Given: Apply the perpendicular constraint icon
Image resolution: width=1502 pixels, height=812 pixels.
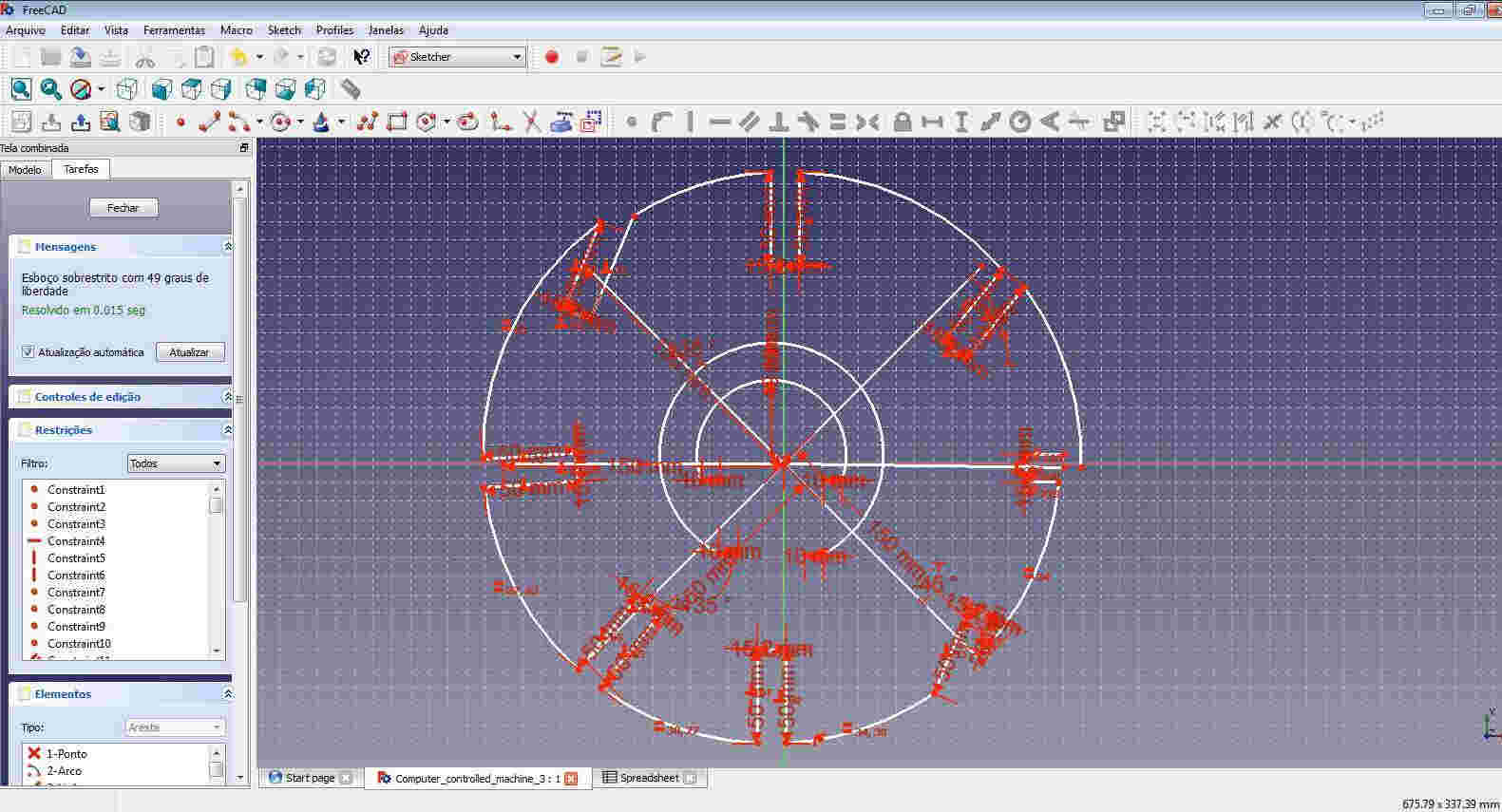Looking at the screenshot, I should pyautogui.click(x=779, y=122).
